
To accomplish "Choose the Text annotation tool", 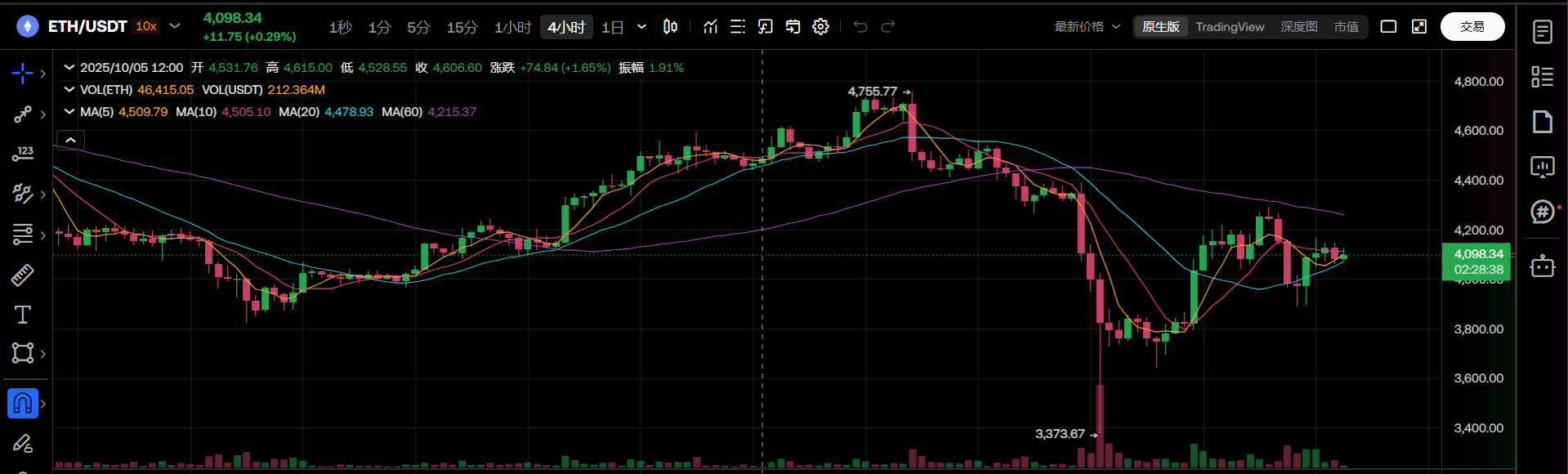I will point(22,315).
